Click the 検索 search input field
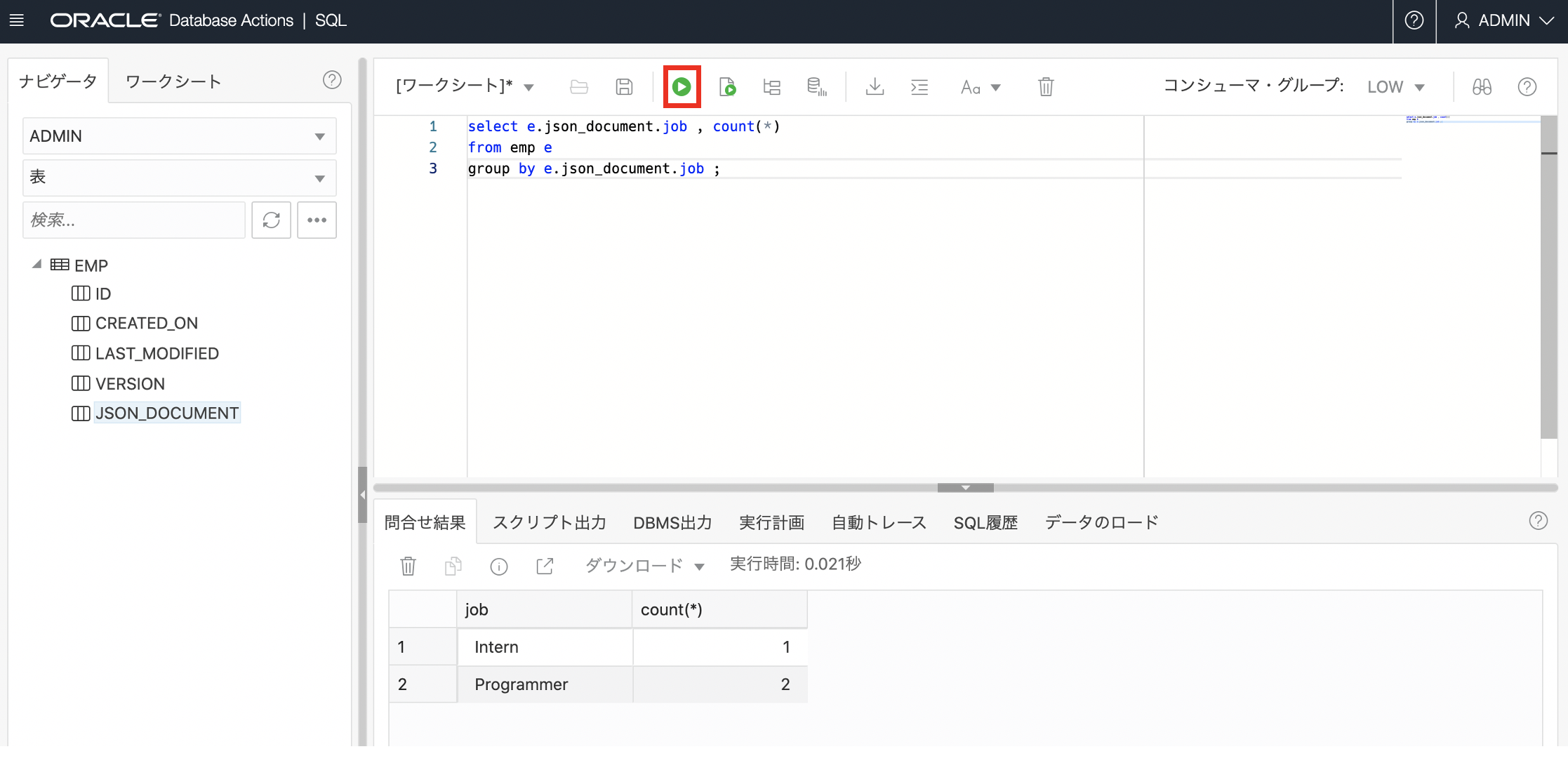Image resolution: width=1568 pixels, height=775 pixels. (134, 220)
